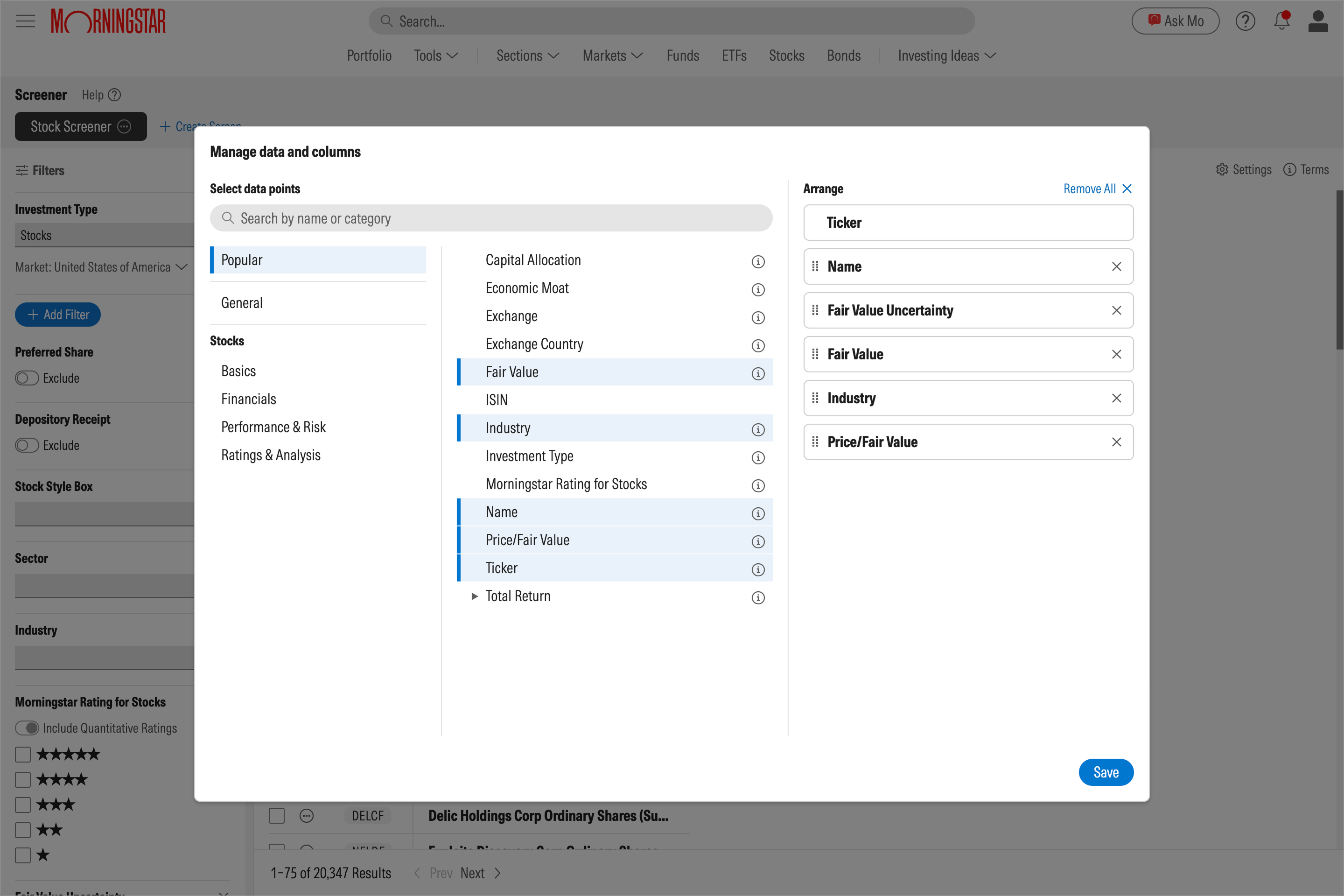Show info icon for Morningstar Rating for Stocks
The image size is (1344, 896).
coord(758,486)
